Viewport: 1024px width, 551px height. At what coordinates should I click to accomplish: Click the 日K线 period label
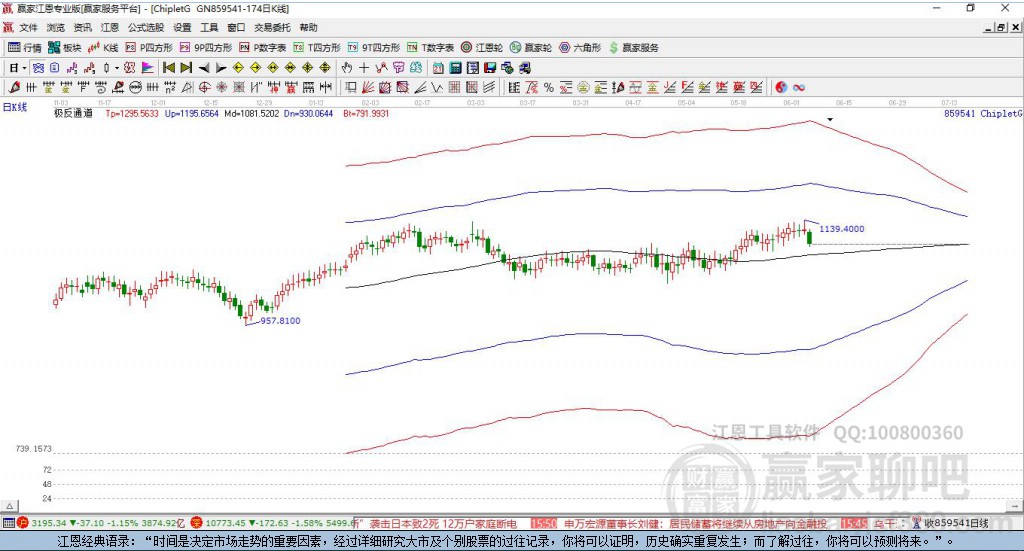(15, 107)
